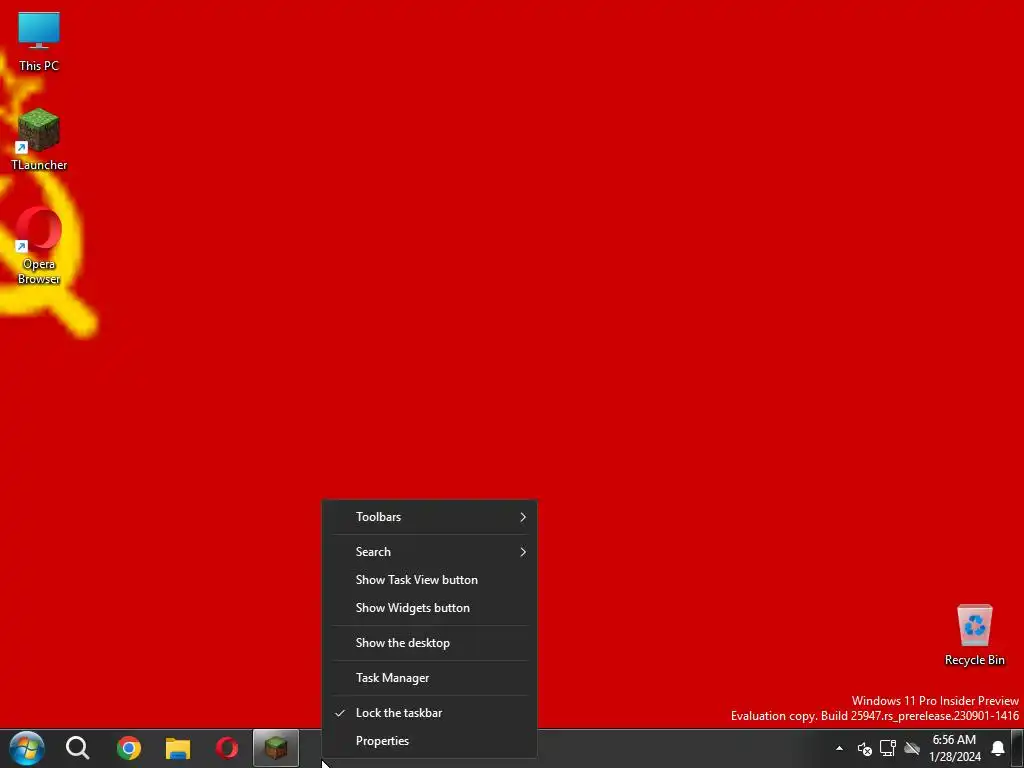Open the notifications bell icon

tap(997, 748)
